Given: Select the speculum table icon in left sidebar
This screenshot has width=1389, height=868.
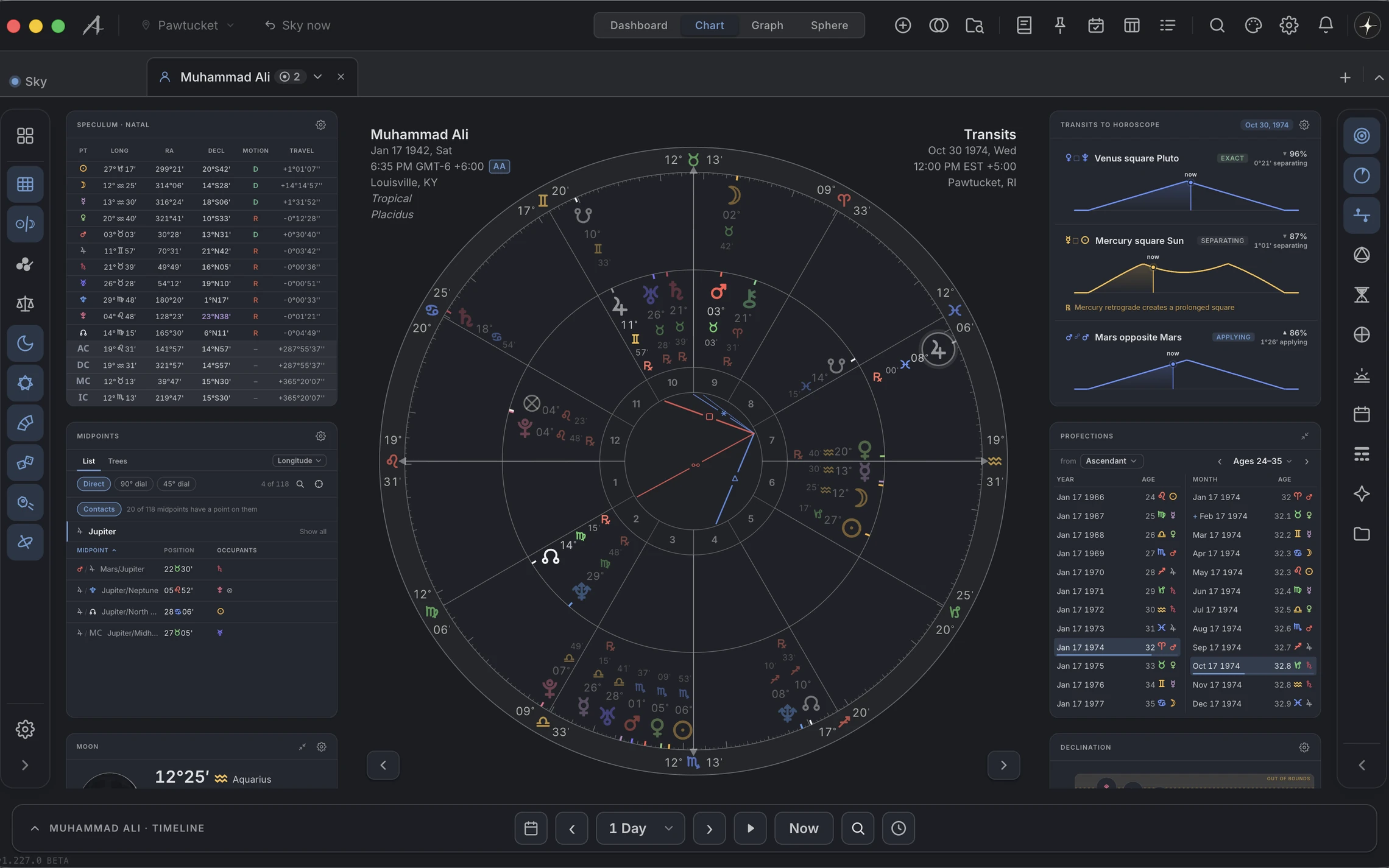Looking at the screenshot, I should pyautogui.click(x=25, y=184).
